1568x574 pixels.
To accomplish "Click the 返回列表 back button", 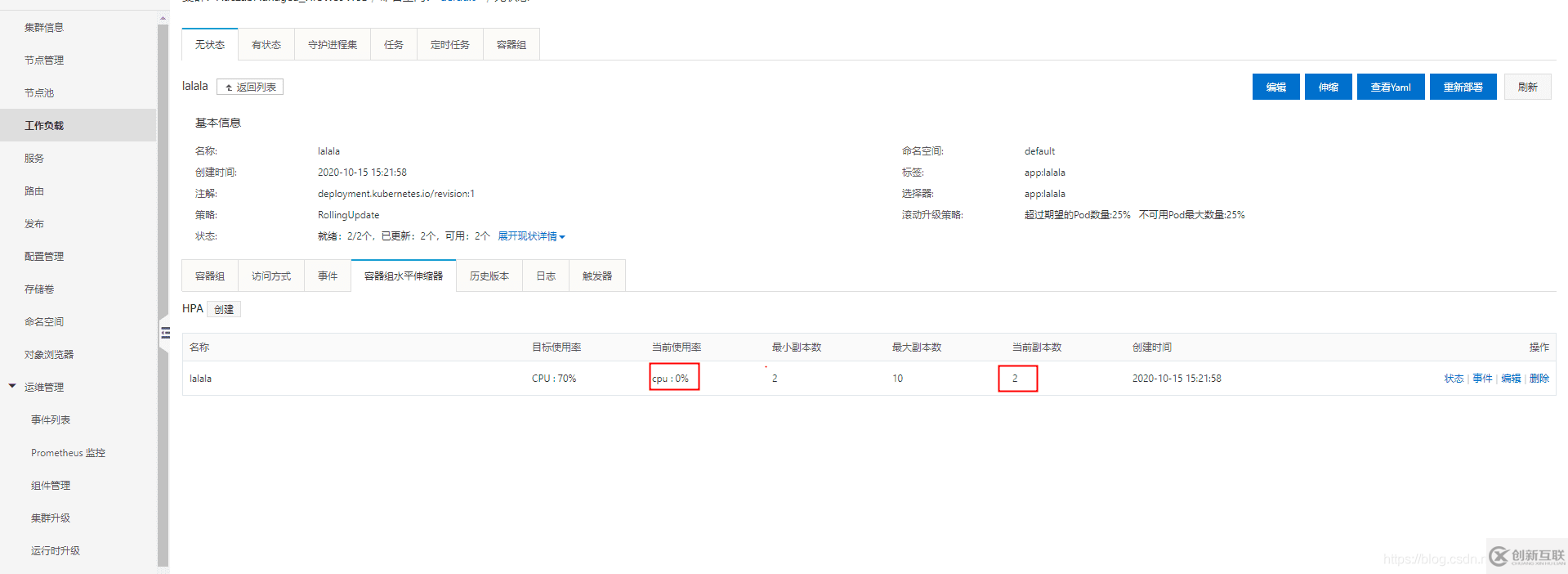I will [250, 87].
